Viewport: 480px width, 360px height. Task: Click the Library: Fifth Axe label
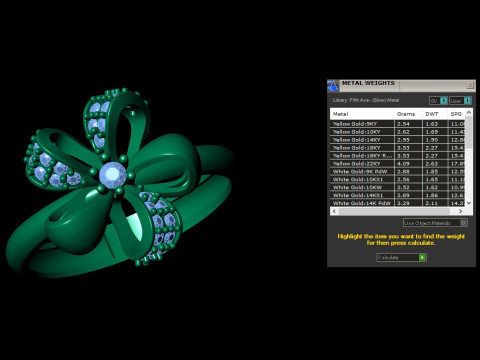click(x=366, y=100)
